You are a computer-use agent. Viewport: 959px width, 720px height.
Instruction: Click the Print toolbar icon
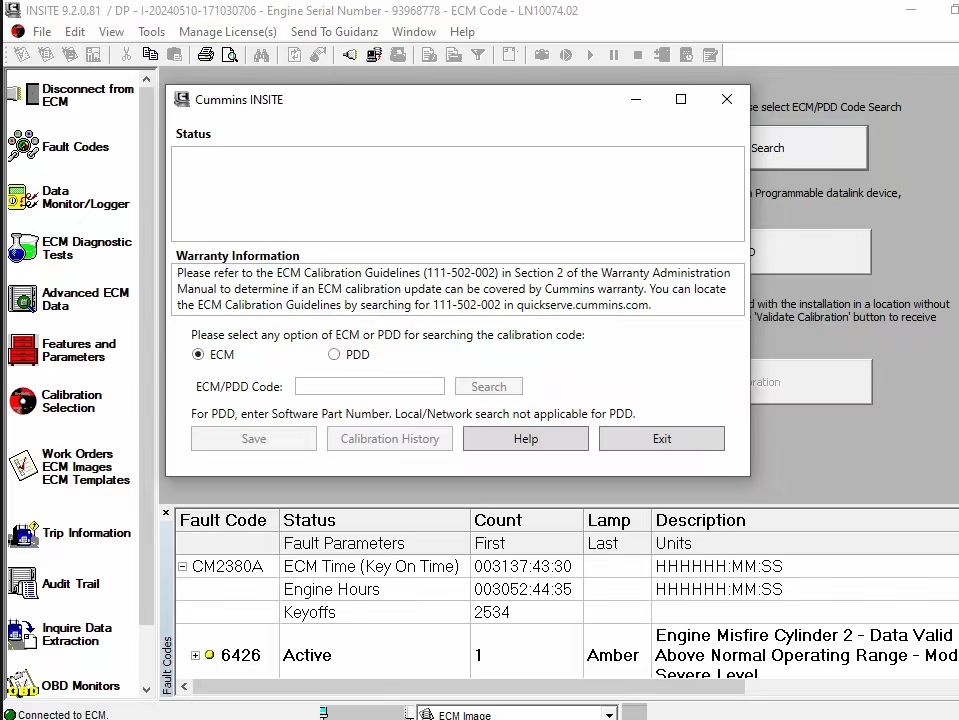pyautogui.click(x=206, y=55)
